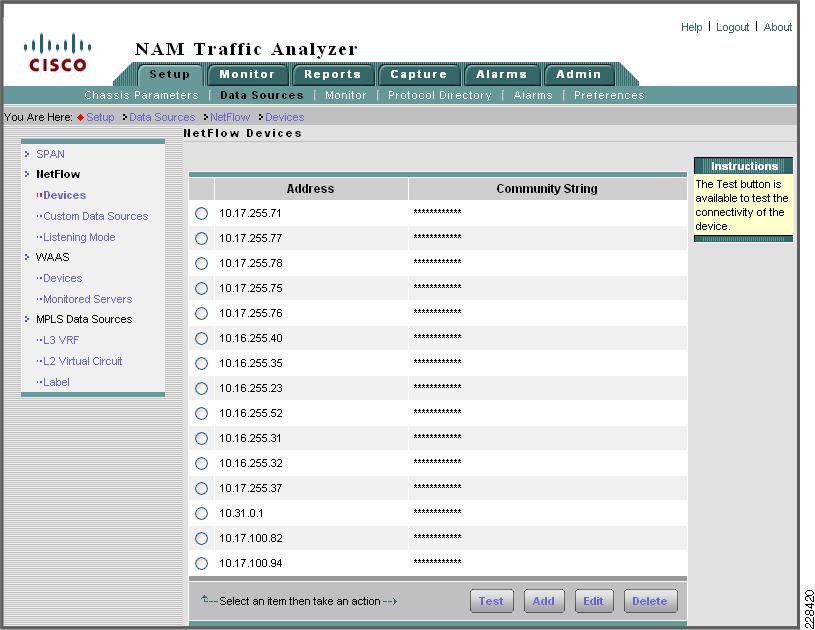This screenshot has height=630, width=815.
Task: Open Protocol Directory submenu
Action: point(439,95)
